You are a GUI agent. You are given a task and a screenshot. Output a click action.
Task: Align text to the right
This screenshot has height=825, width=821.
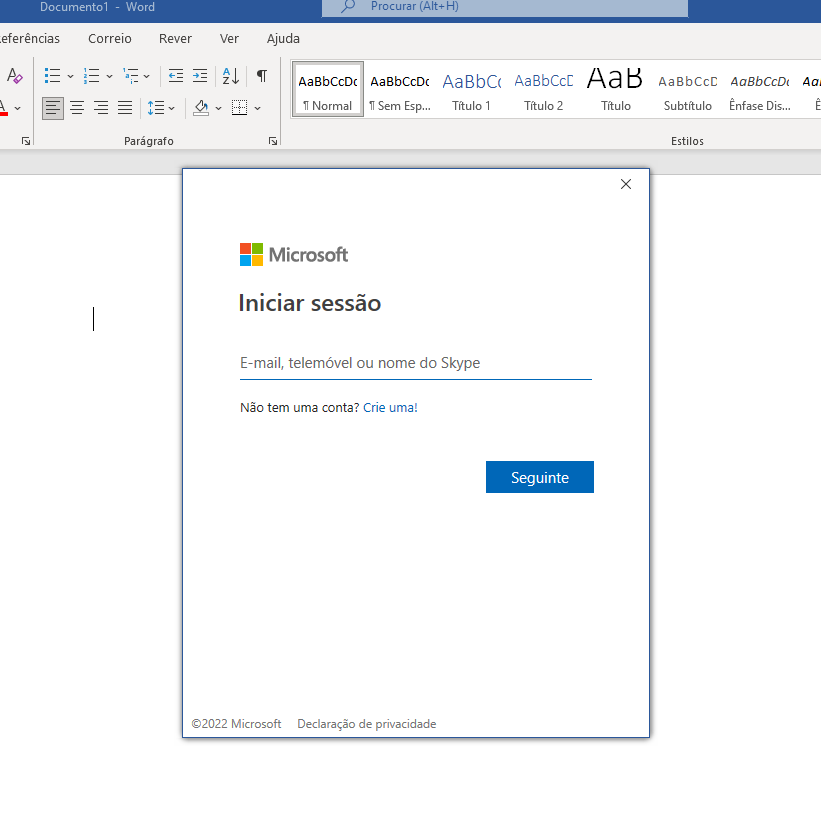click(101, 108)
